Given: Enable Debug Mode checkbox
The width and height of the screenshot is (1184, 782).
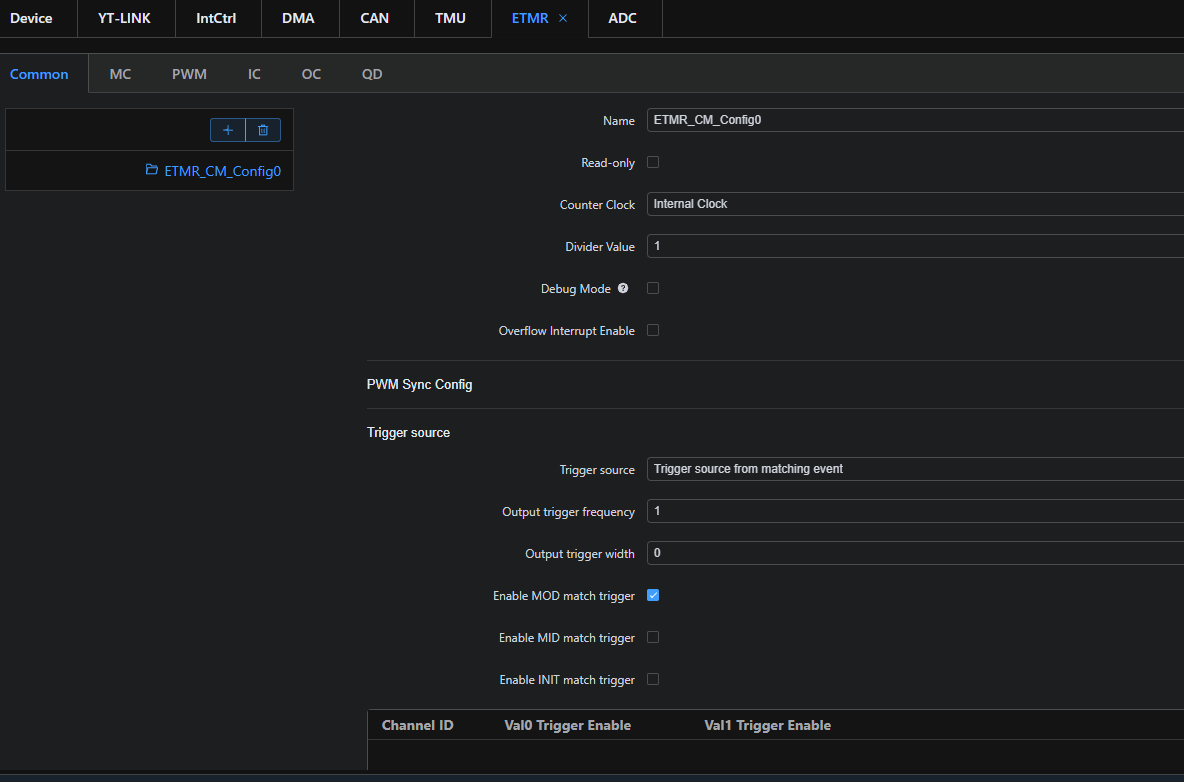Looking at the screenshot, I should pos(653,288).
